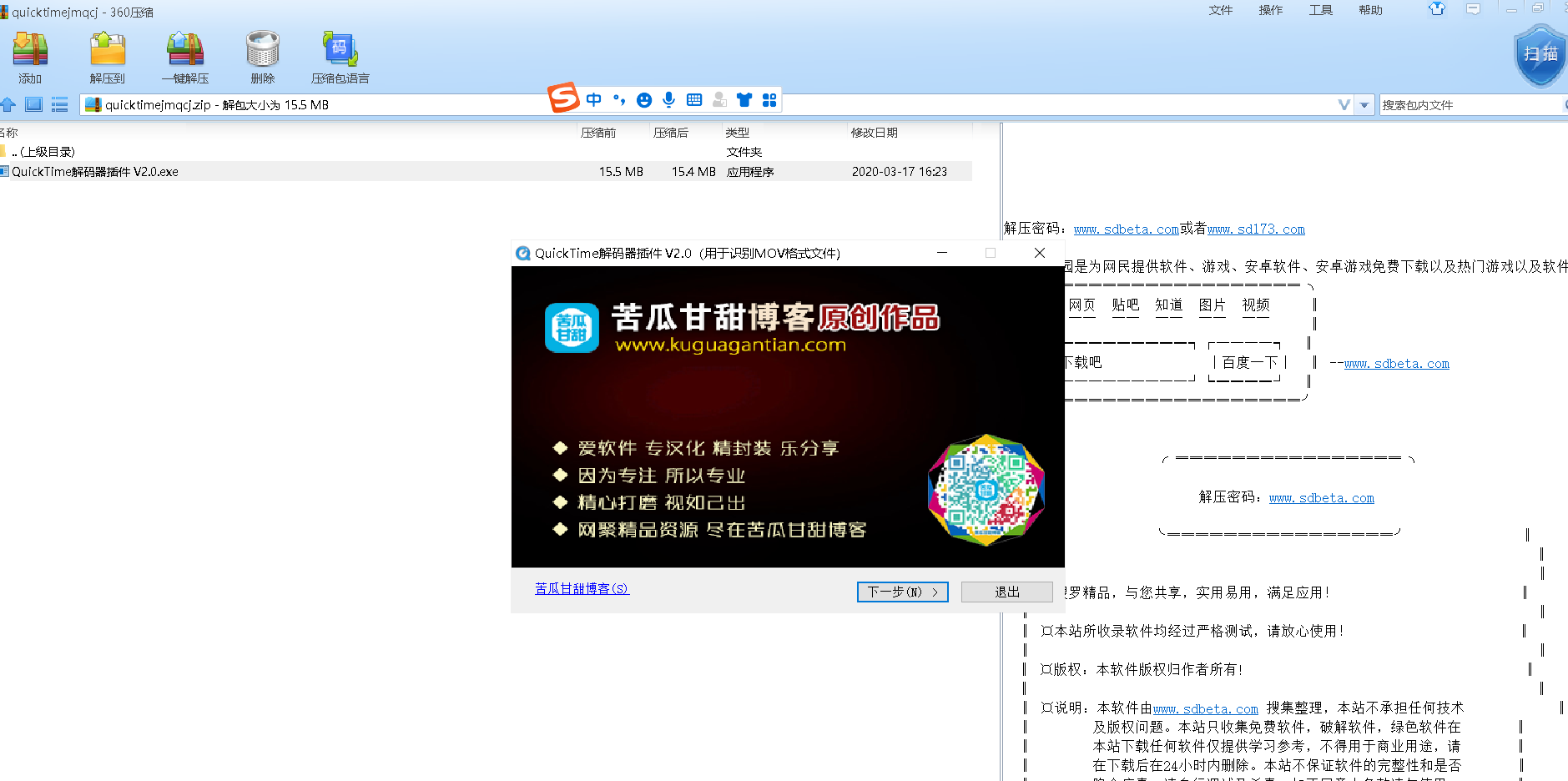This screenshot has height=781, width=1568.
Task: Click the 贴吧 text in comment pane
Action: 1126,305
